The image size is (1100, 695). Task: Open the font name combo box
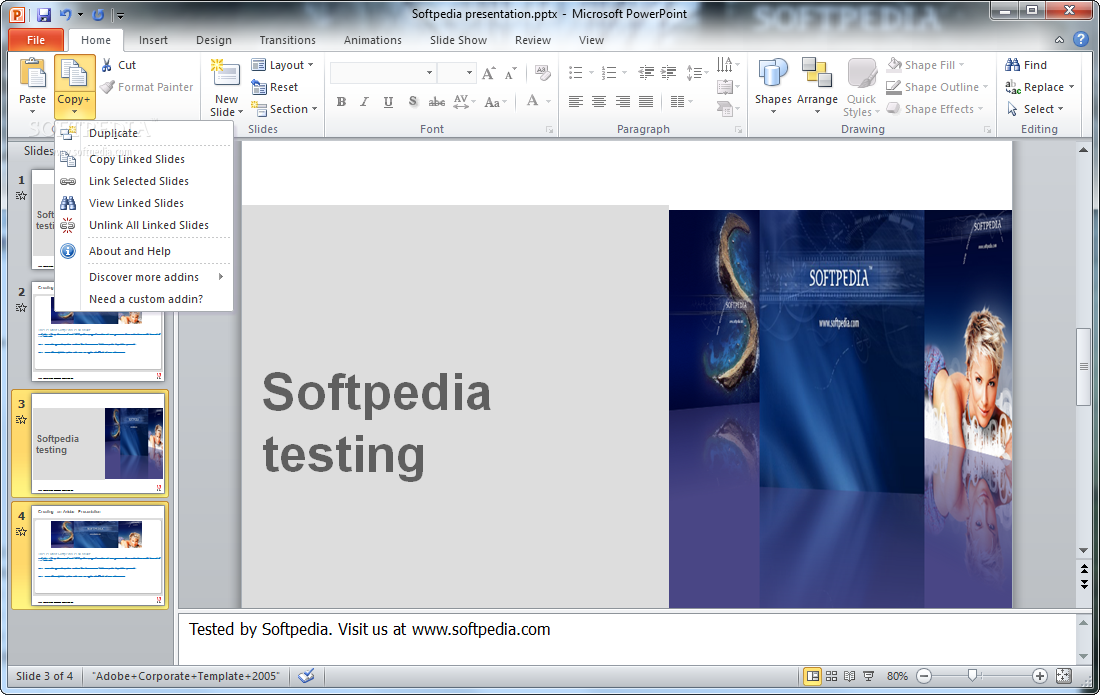382,73
